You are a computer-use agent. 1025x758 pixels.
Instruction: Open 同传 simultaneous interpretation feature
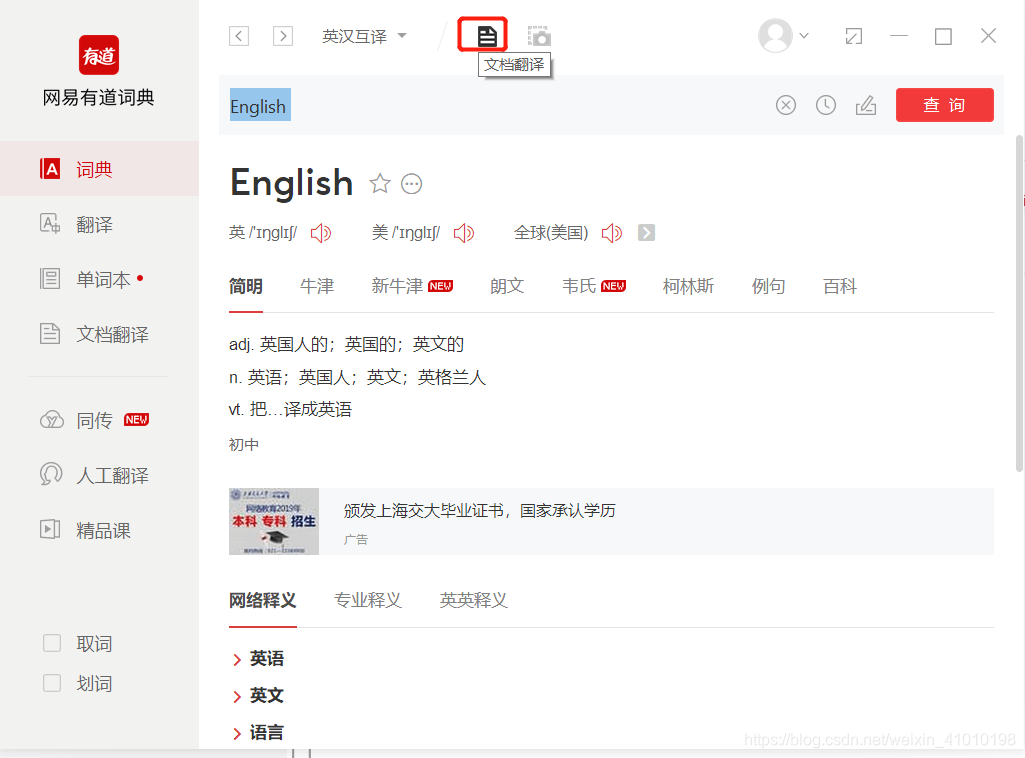pyautogui.click(x=93, y=420)
